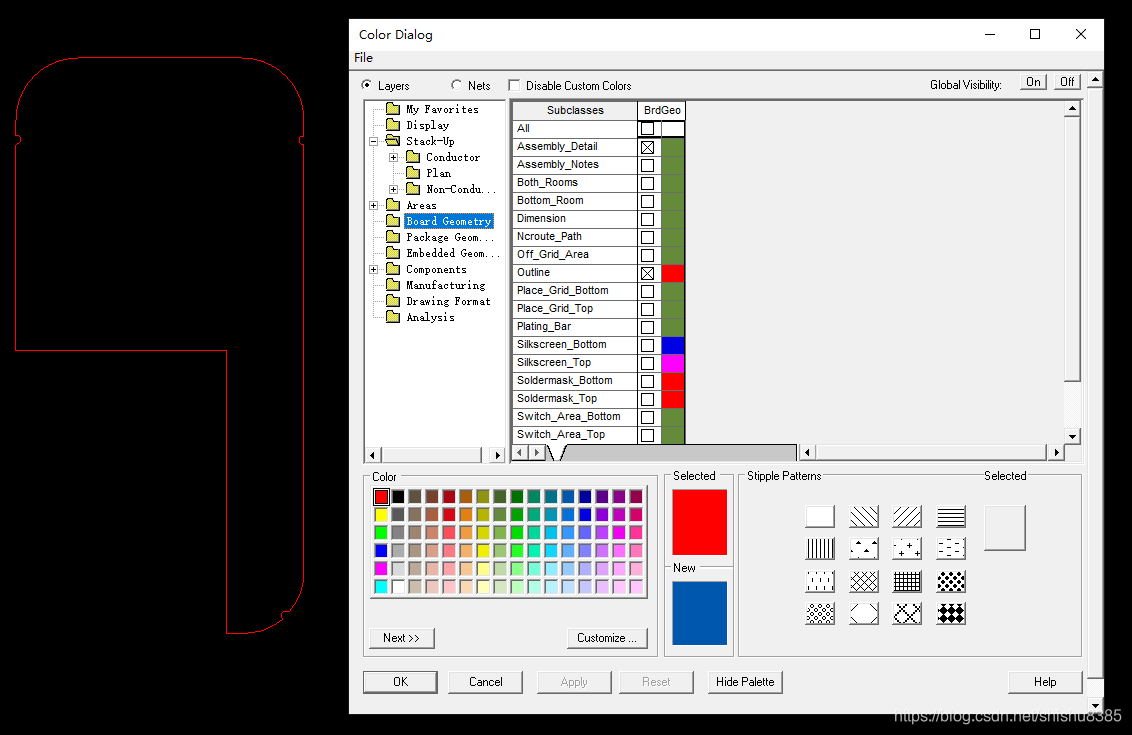Image resolution: width=1132 pixels, height=735 pixels.
Task: Select Board Geometry in the tree
Action: click(x=449, y=221)
